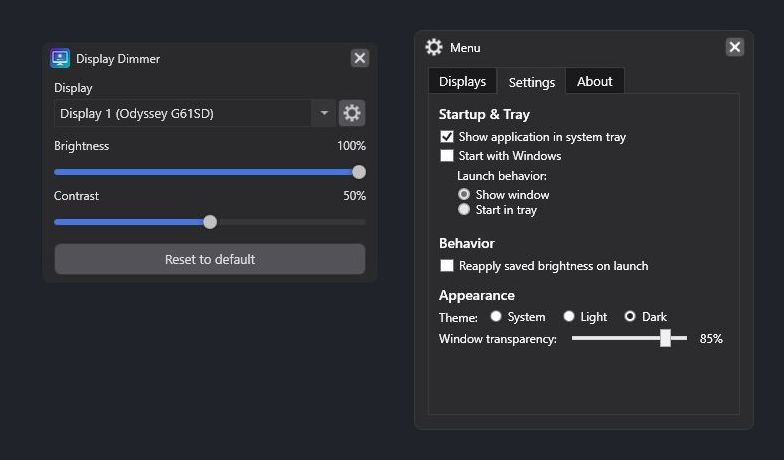Open the About tab
Screen dimensions: 784x460
coord(594,82)
